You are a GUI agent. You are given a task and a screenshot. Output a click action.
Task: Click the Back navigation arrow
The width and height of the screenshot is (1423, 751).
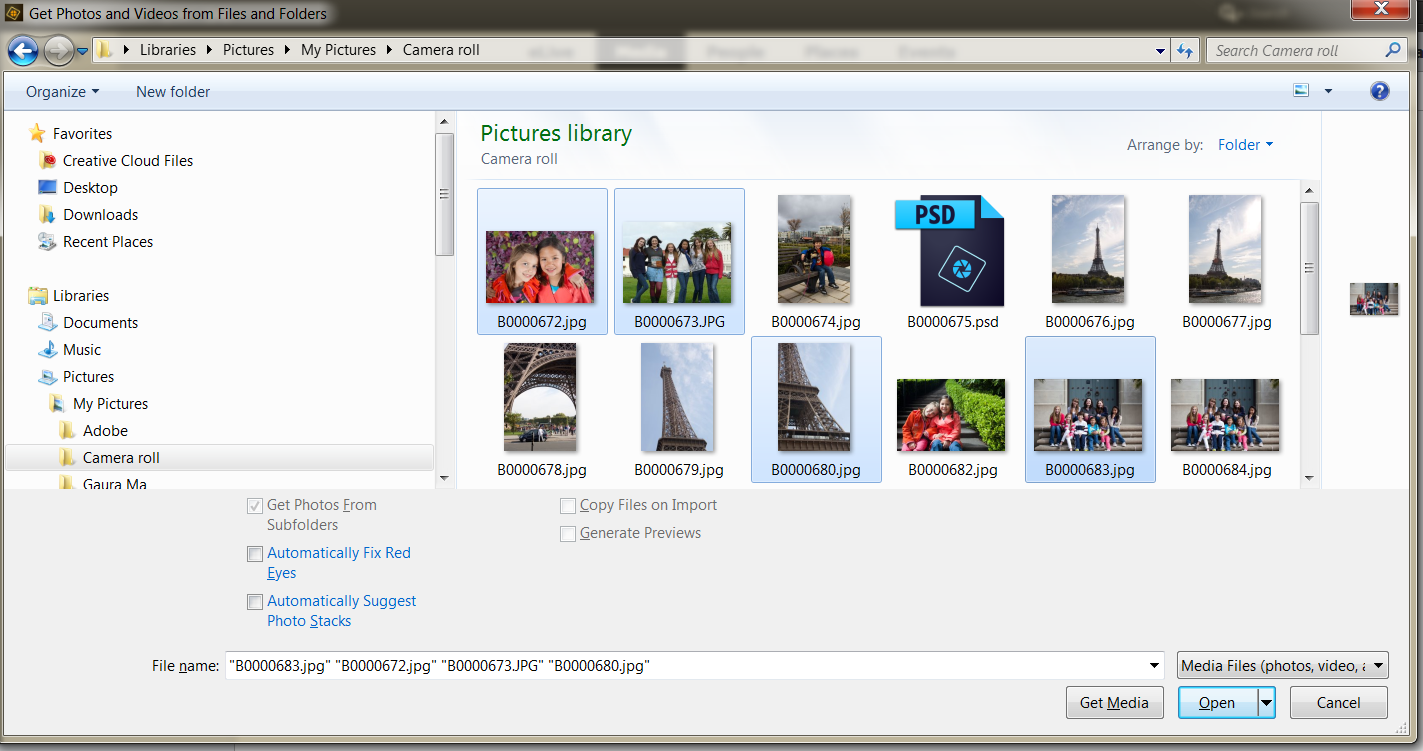[22, 50]
